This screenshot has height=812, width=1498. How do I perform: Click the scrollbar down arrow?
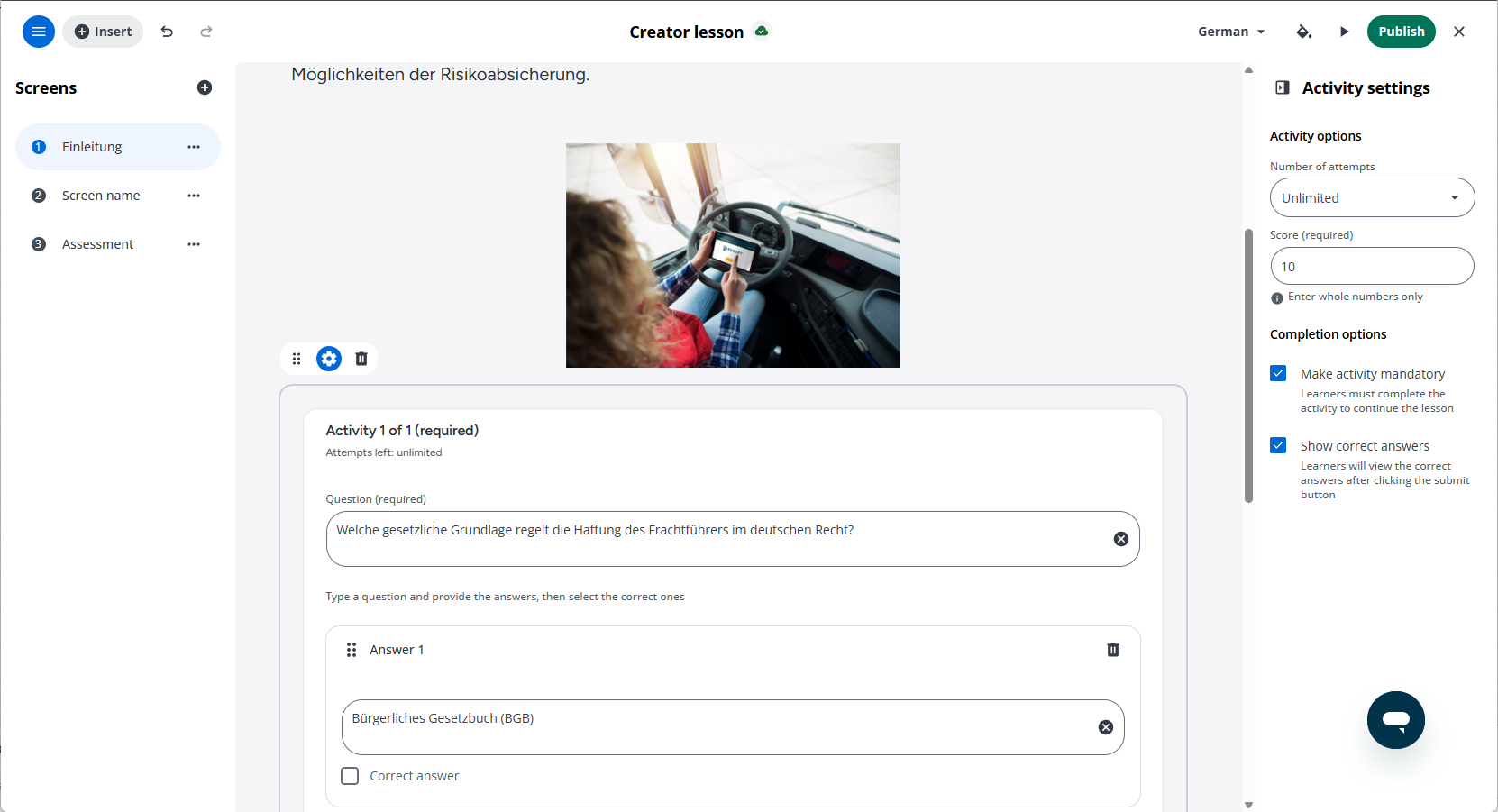pyautogui.click(x=1248, y=805)
